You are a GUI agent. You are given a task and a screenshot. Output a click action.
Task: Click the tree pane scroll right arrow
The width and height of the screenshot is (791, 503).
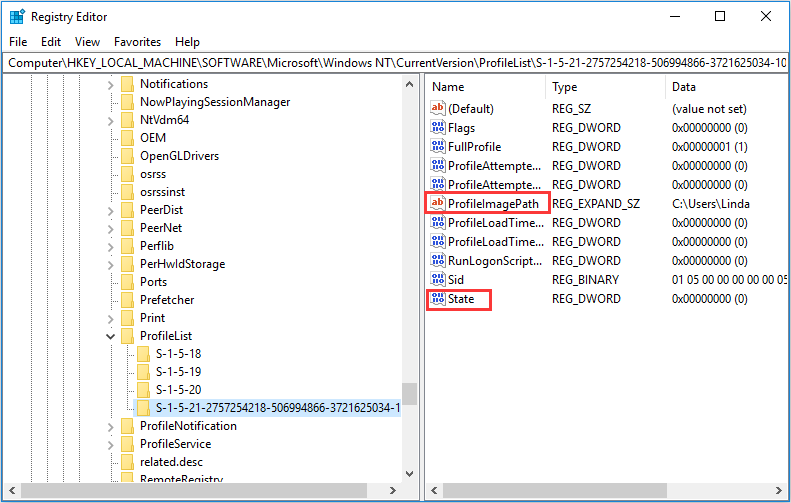click(392, 490)
